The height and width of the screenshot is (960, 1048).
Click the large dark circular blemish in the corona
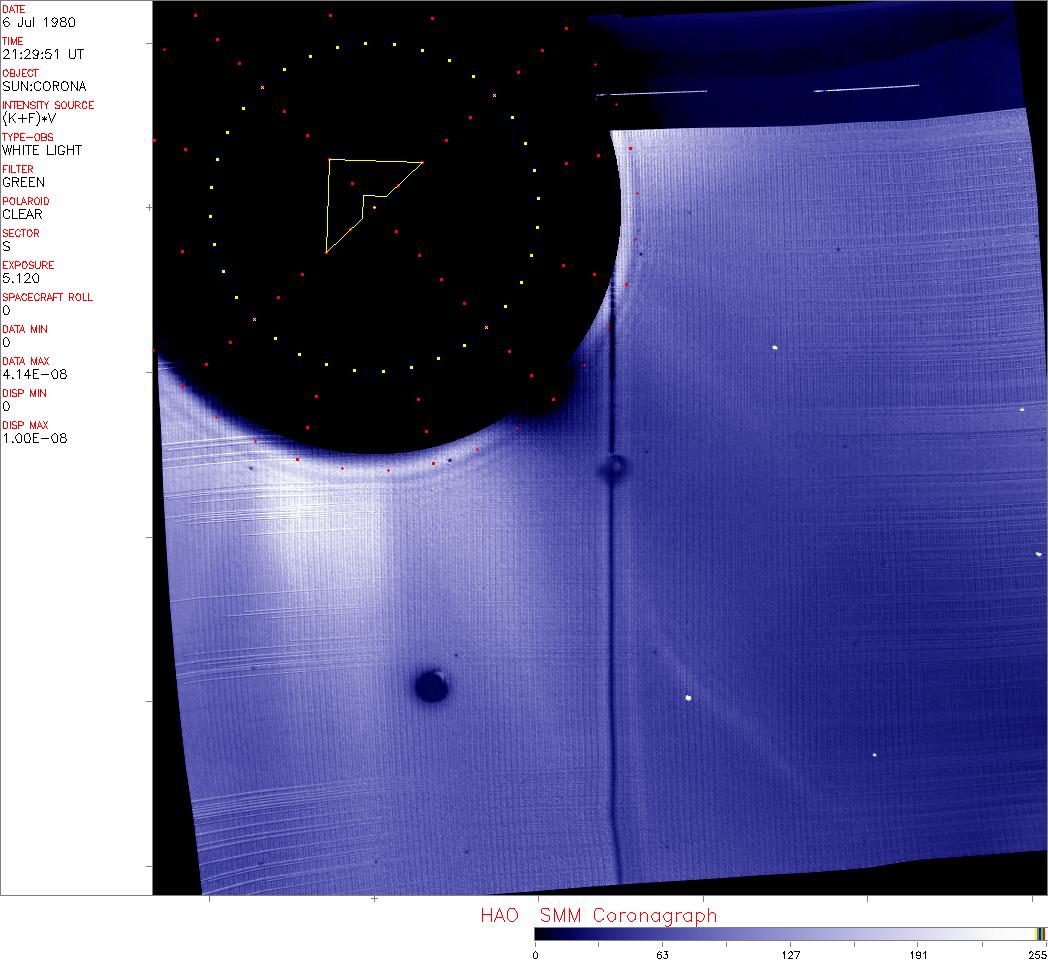click(432, 685)
